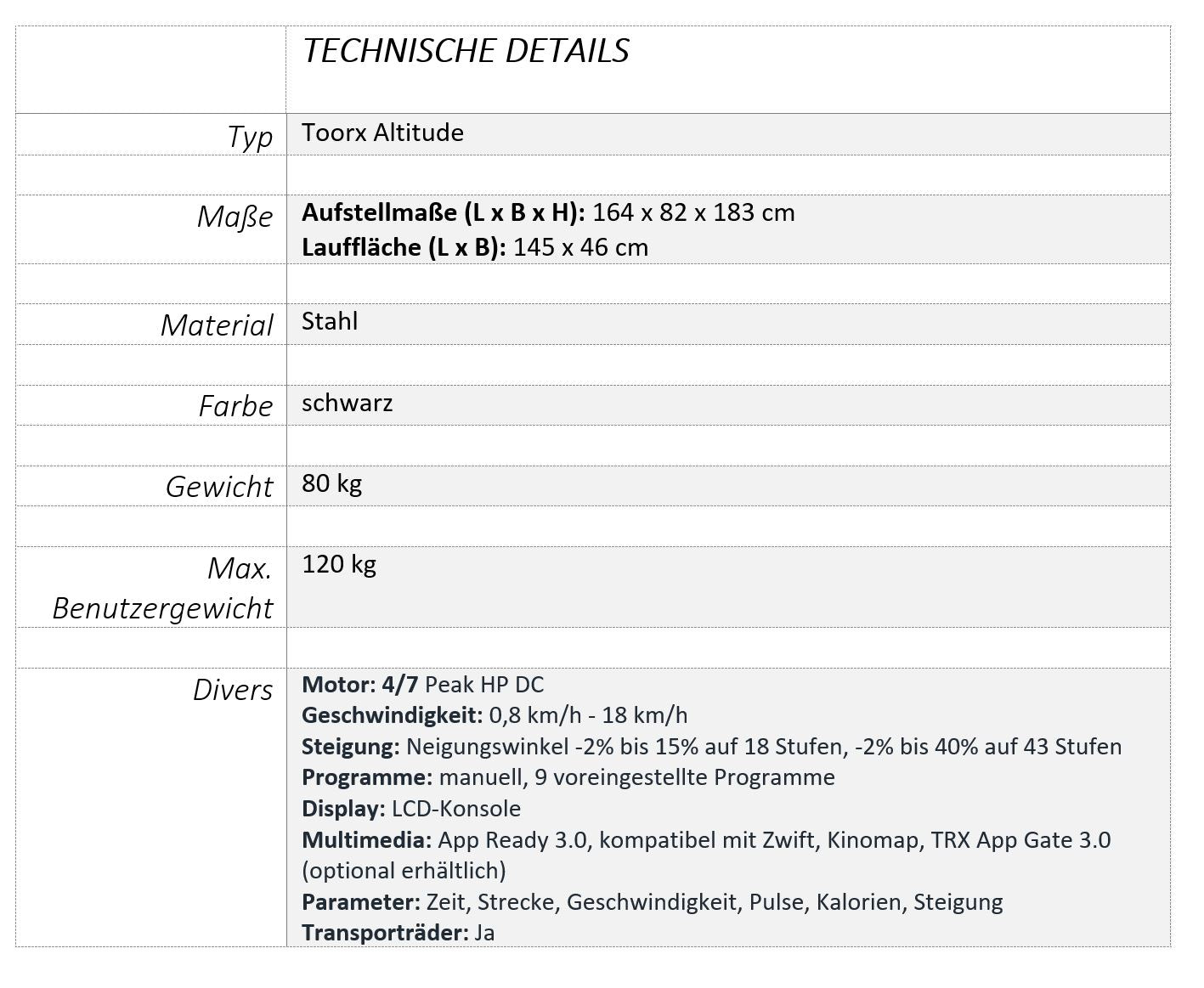Click the Geschwindigkeit speed range line

(495, 715)
